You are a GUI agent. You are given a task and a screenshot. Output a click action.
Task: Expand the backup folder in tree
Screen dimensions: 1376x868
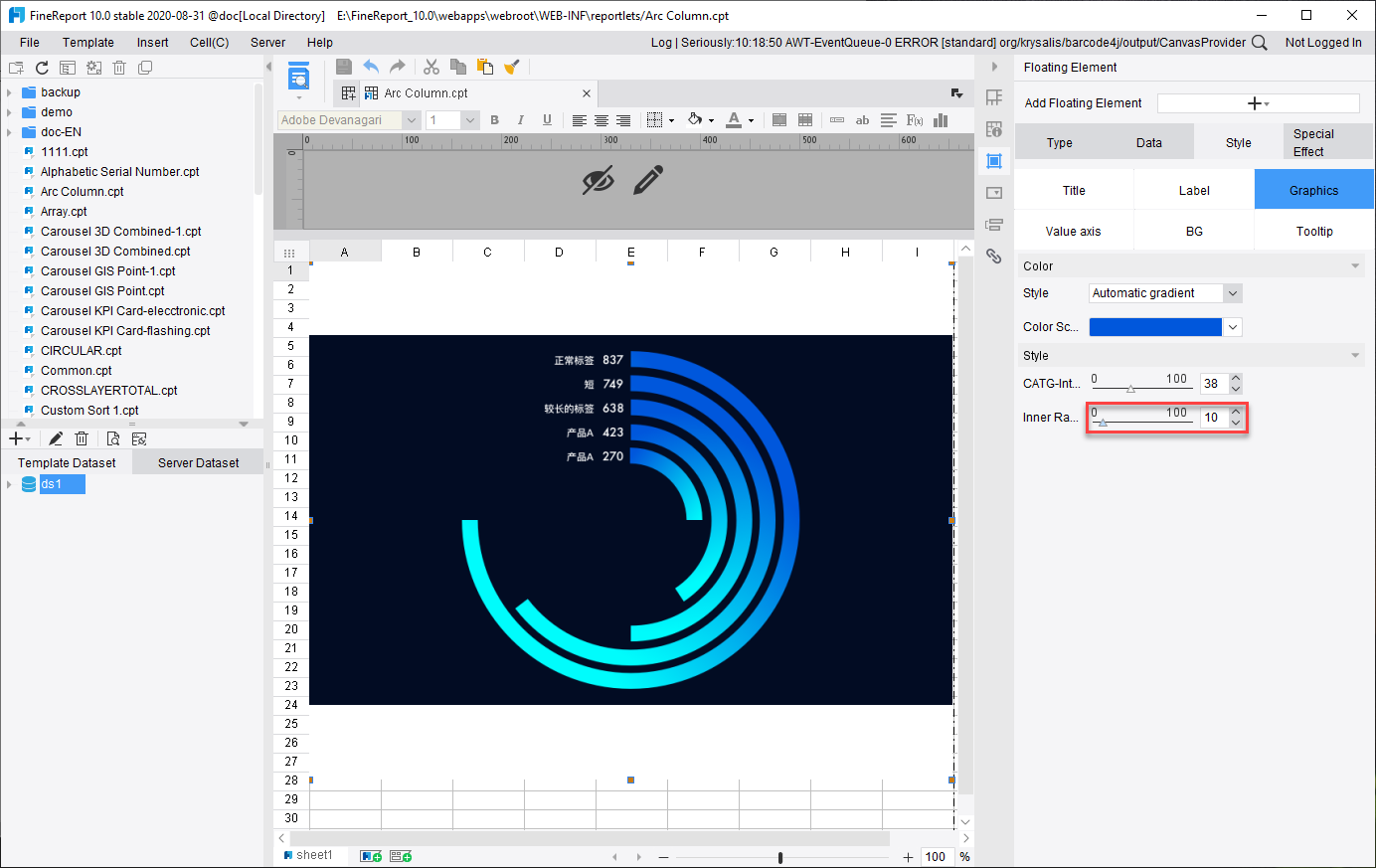pos(10,92)
